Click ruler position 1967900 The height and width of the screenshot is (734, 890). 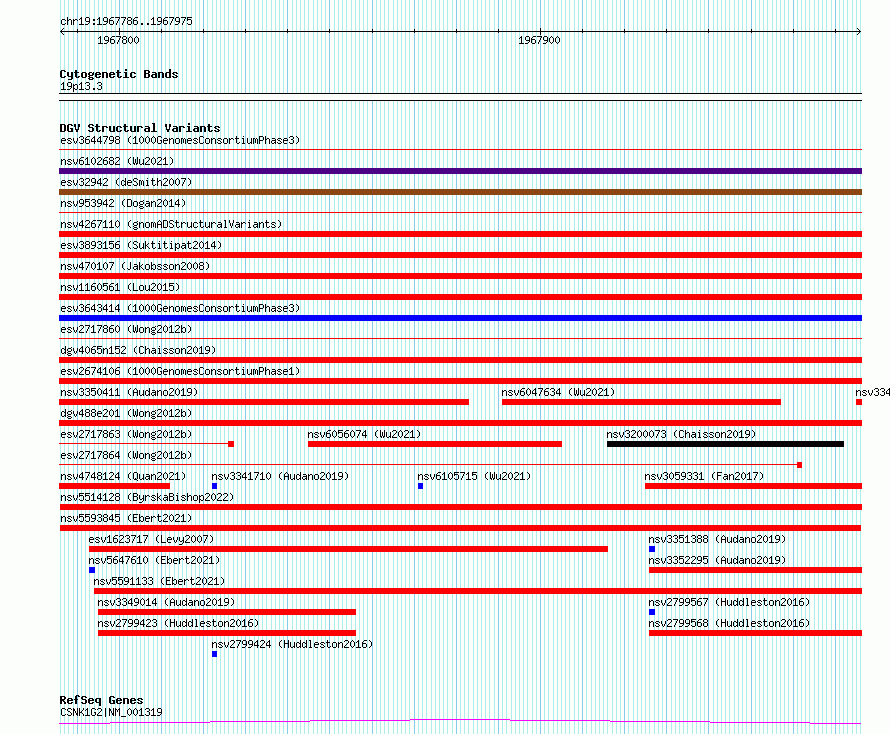click(x=539, y=40)
